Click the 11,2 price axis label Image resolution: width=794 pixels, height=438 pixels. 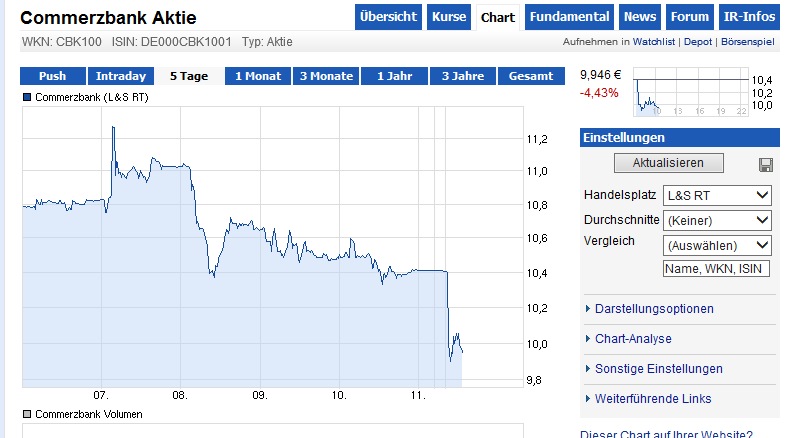[537, 139]
